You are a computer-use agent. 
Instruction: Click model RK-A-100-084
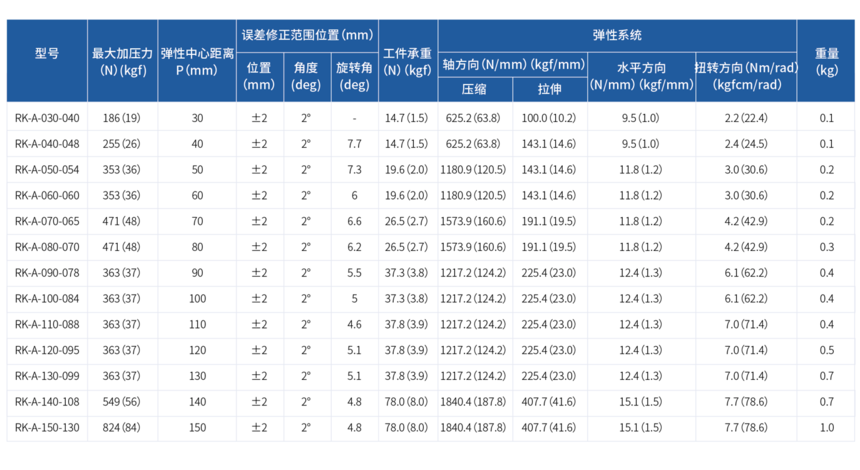(47, 298)
